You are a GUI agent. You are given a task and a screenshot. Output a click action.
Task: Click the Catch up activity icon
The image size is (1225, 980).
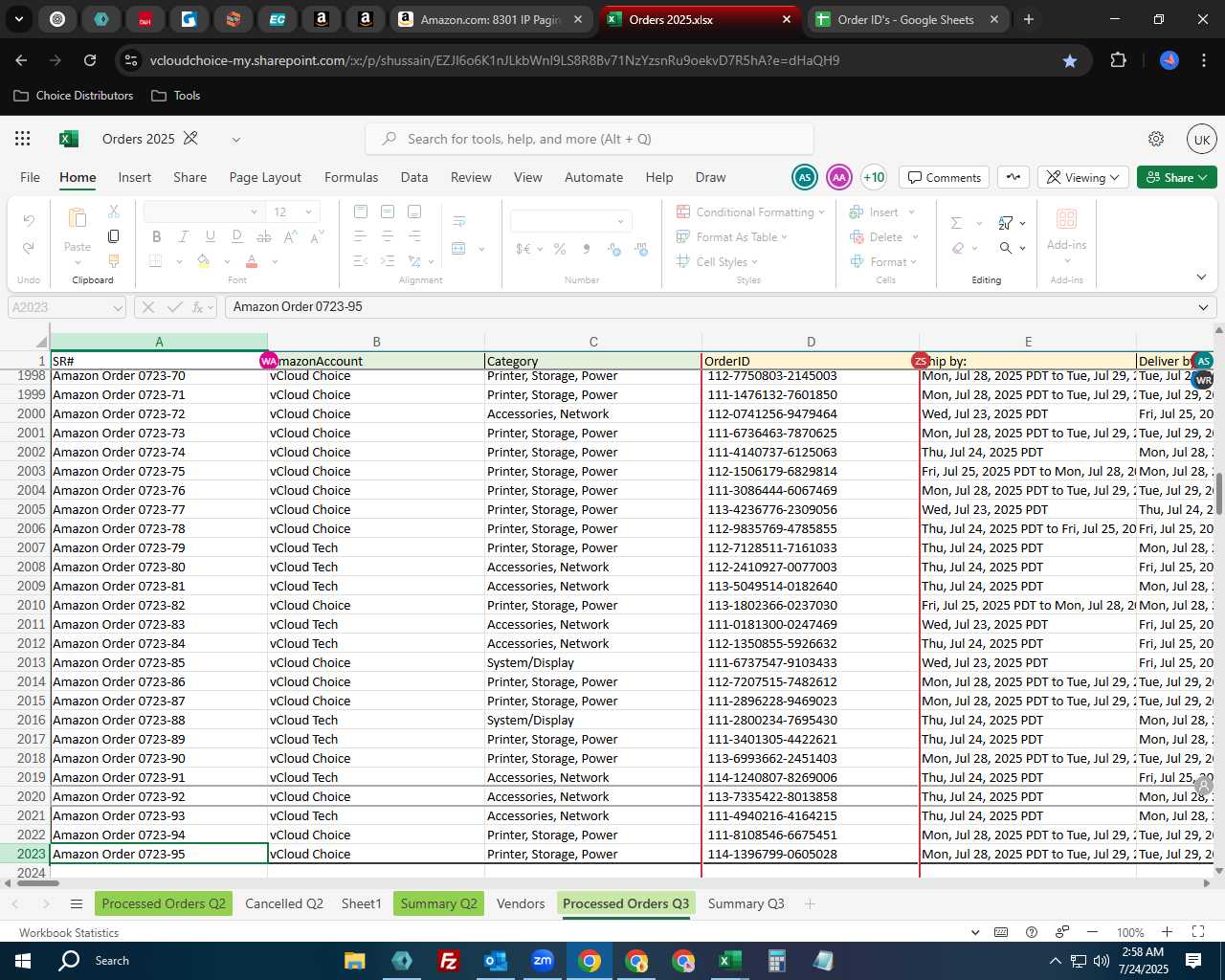coord(1013,177)
